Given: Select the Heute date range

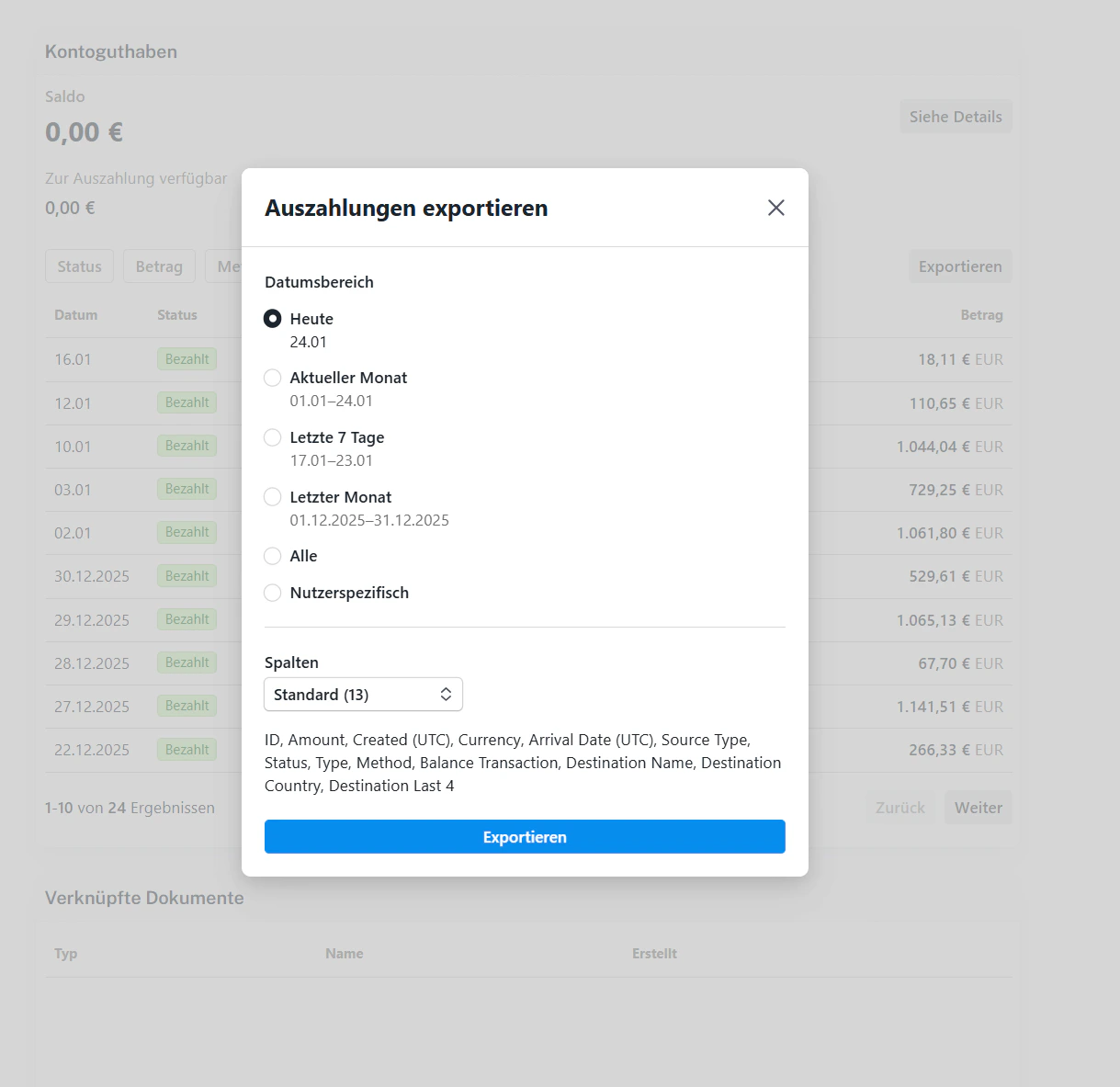Looking at the screenshot, I should pos(272,319).
